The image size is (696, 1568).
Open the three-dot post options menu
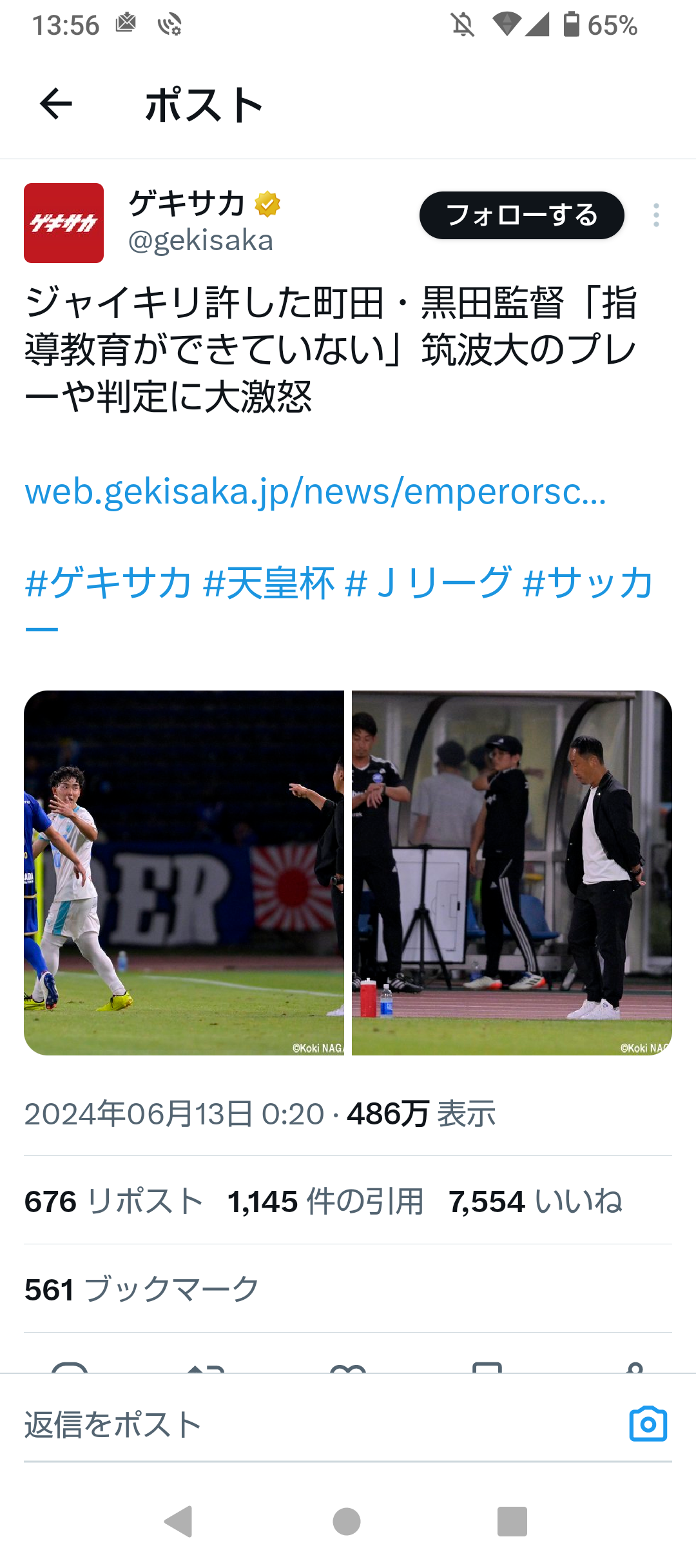(x=656, y=215)
